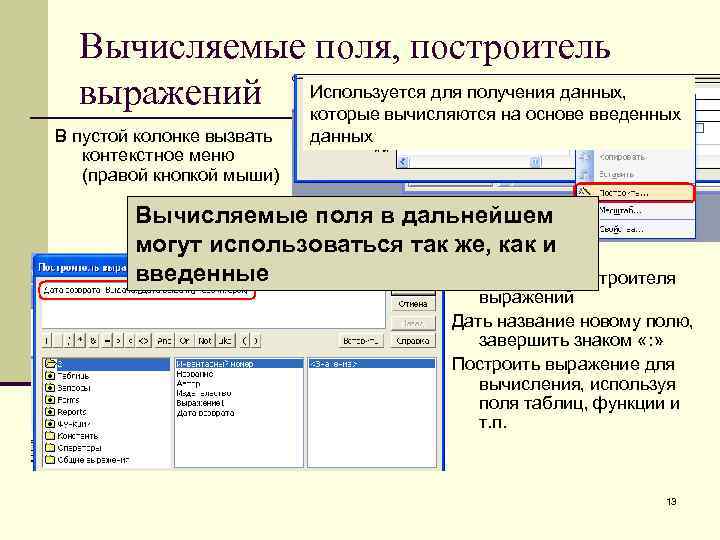Choose Копировать from the context menu

coord(635,157)
